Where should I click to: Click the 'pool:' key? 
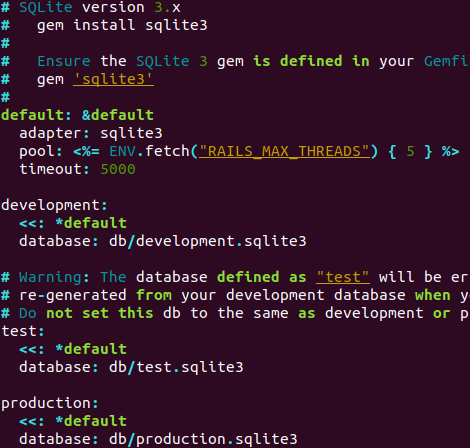tap(41, 152)
